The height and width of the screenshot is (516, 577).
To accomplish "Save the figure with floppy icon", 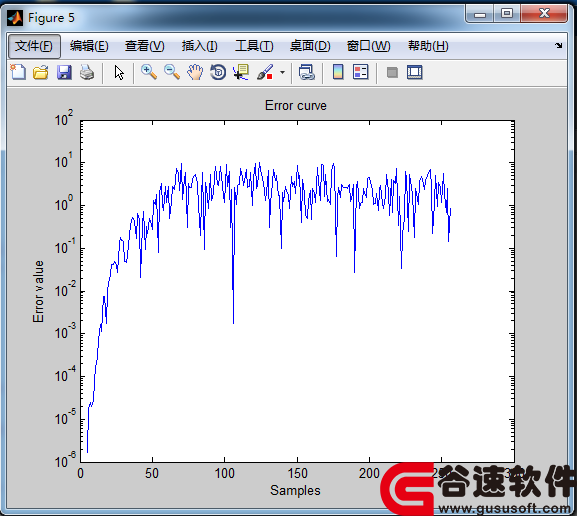I will click(64, 72).
